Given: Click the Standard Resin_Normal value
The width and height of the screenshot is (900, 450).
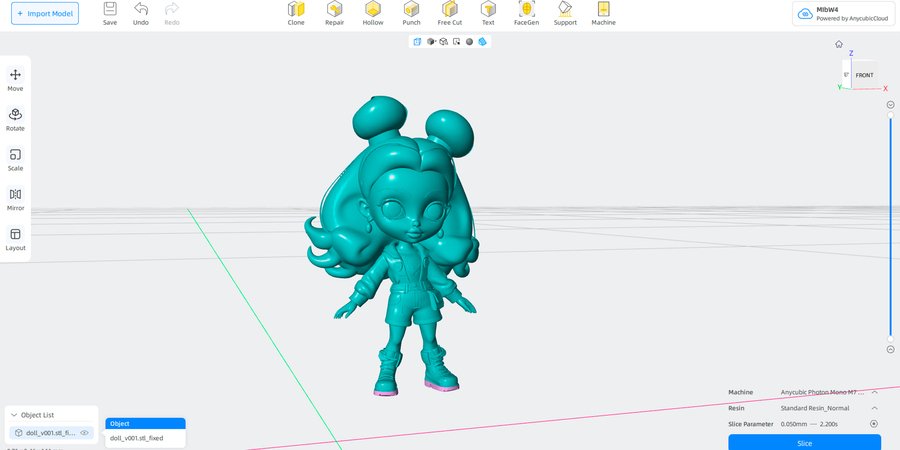Looking at the screenshot, I should (815, 408).
